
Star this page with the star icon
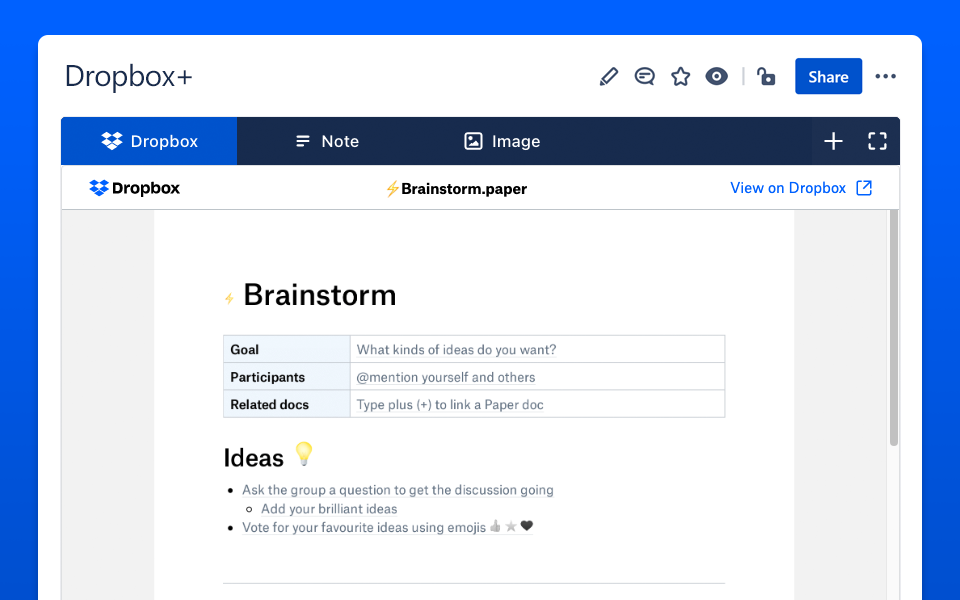680,77
